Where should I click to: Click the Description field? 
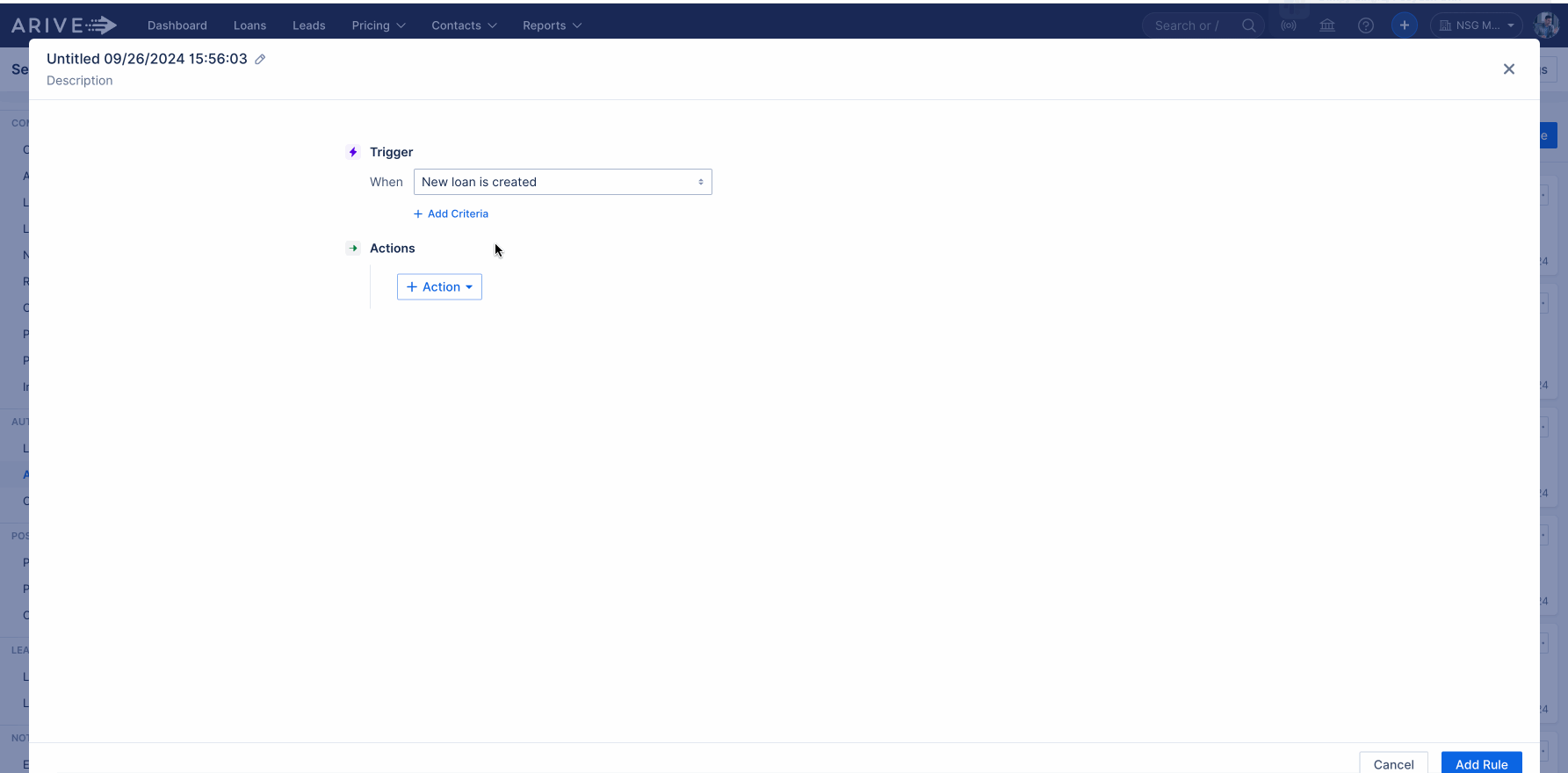[80, 81]
